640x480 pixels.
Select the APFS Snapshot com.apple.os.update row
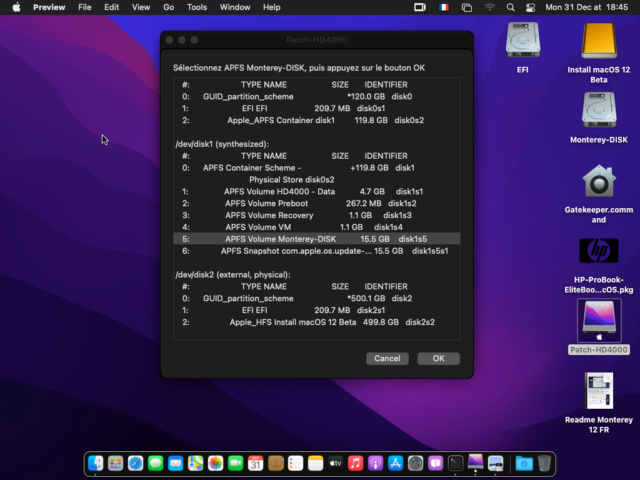317,251
